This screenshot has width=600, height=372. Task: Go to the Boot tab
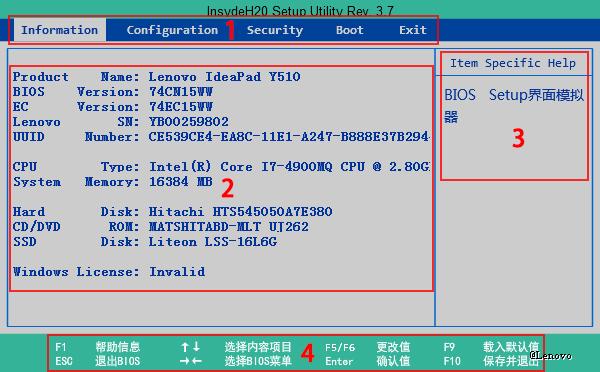[349, 30]
